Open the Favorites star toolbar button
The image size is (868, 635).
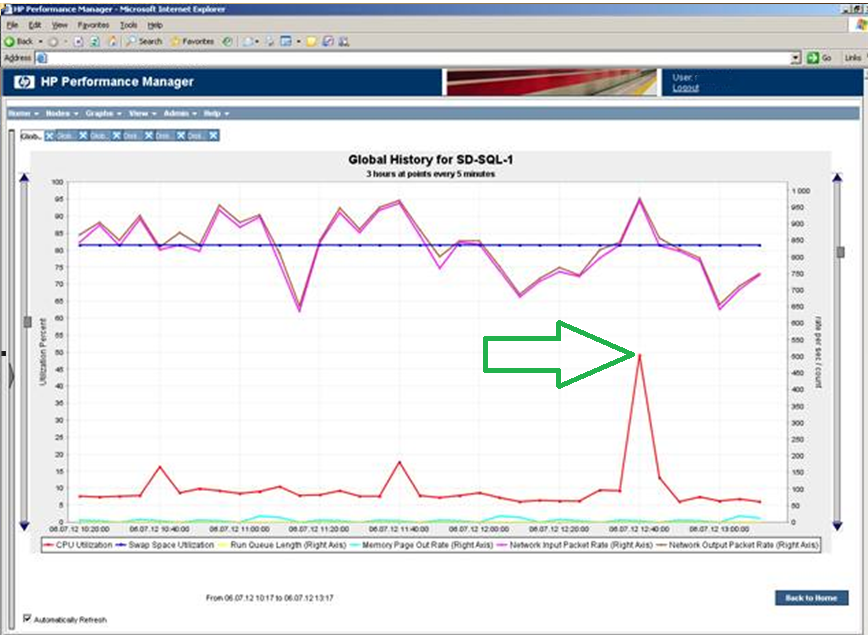(x=192, y=42)
